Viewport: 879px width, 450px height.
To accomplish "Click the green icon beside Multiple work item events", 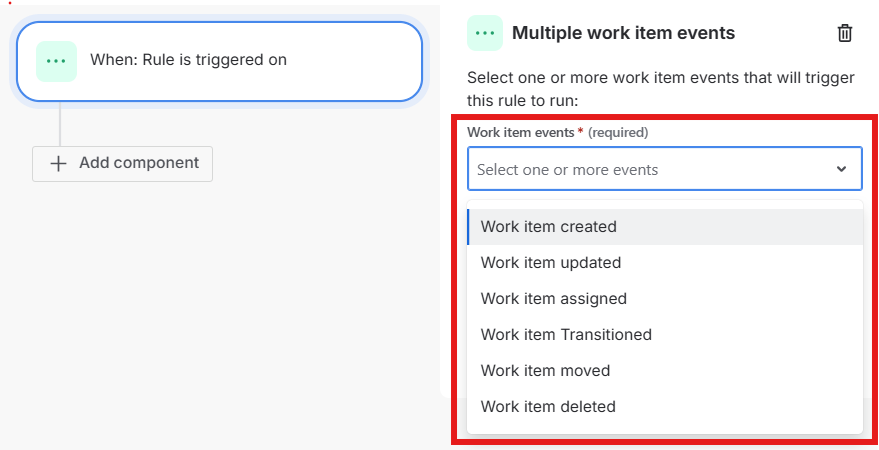I will coord(485,33).
